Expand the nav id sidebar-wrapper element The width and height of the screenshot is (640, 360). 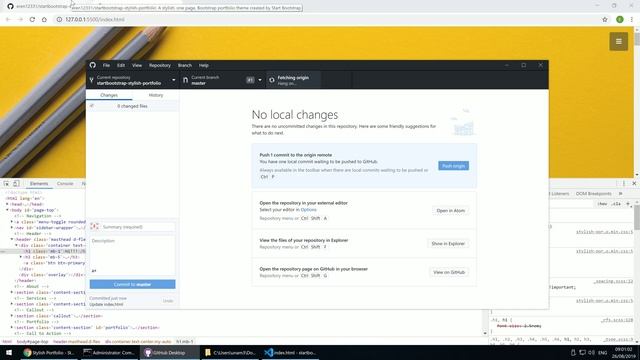point(12,227)
